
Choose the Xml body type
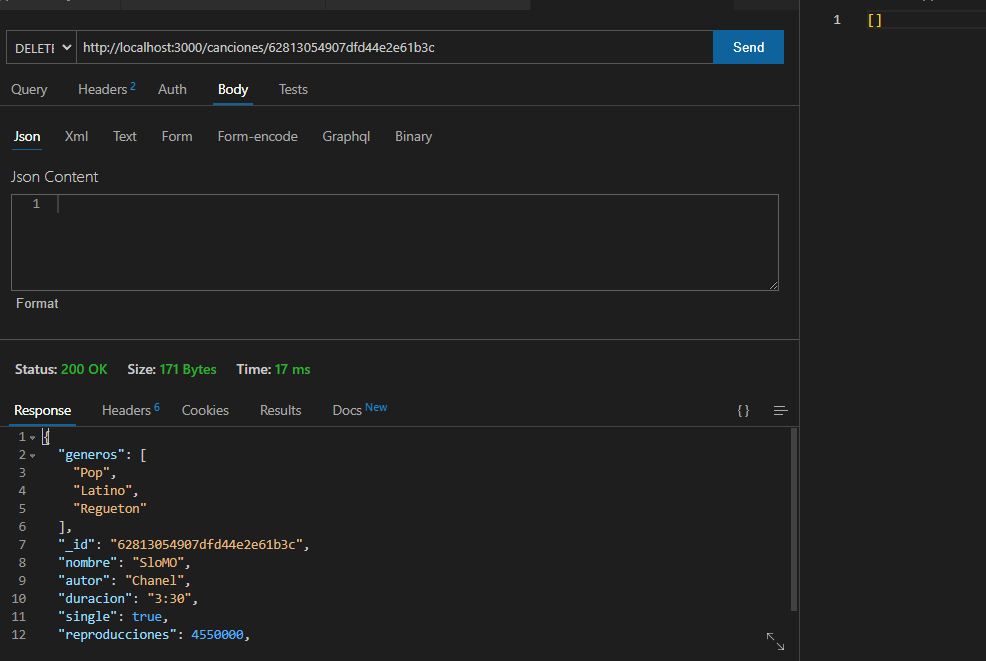pyautogui.click(x=76, y=136)
